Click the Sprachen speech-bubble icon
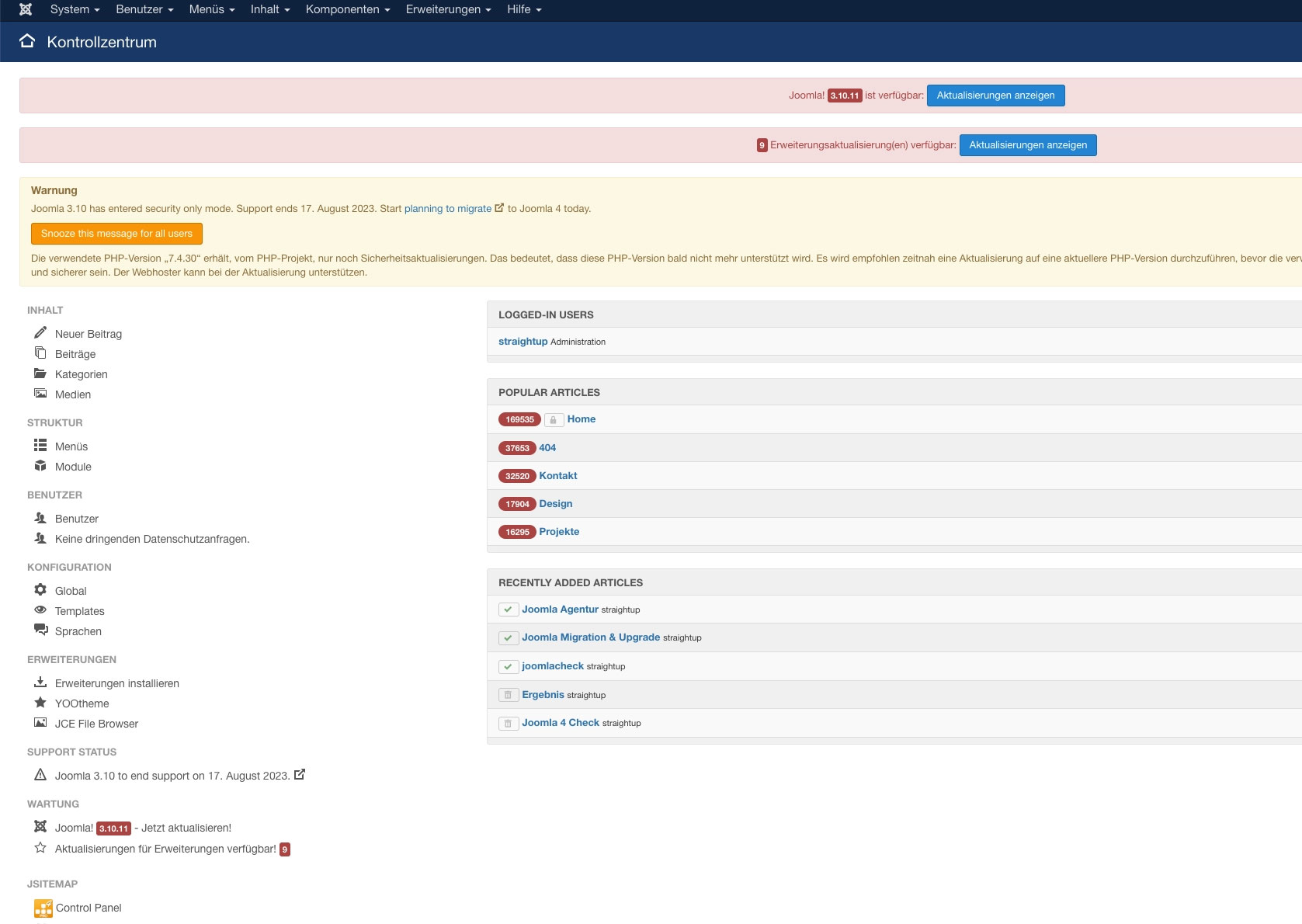Screen dimensions: 1302x924 point(40,630)
